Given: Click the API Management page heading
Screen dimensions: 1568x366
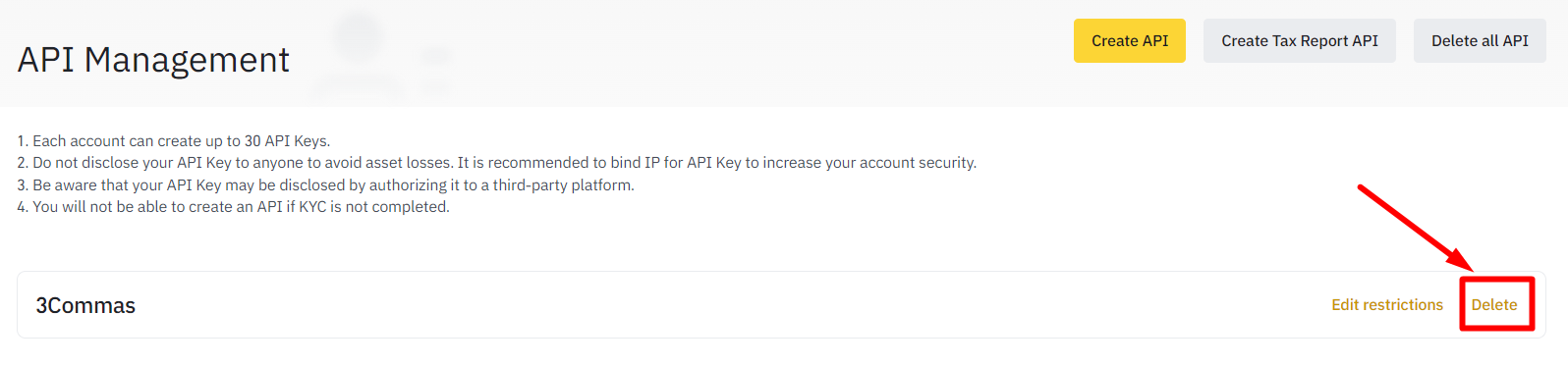Looking at the screenshot, I should (x=153, y=60).
